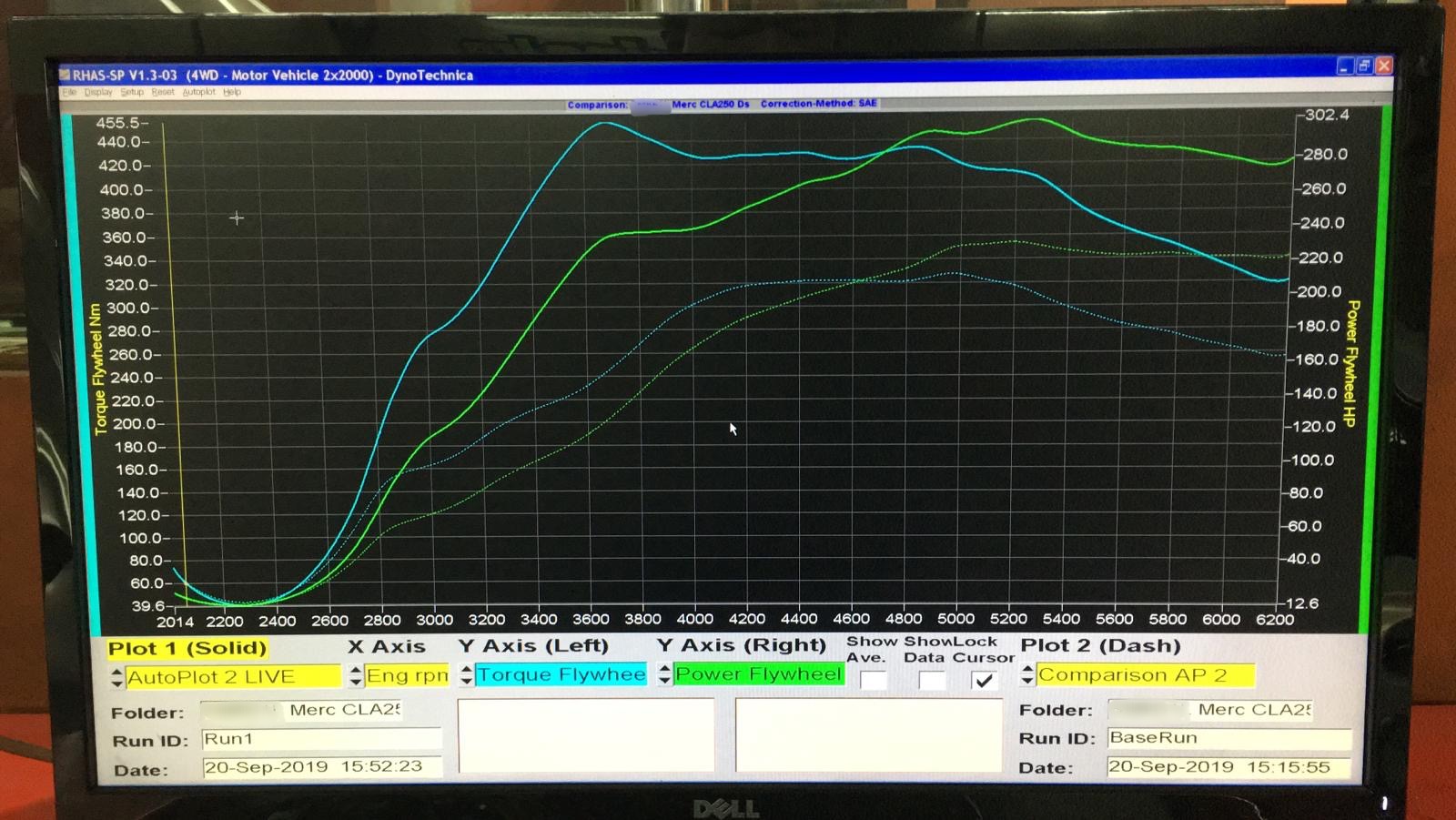Minimize the RHAS-SP window
Viewport: 1456px width, 820px height.
coord(1346,66)
